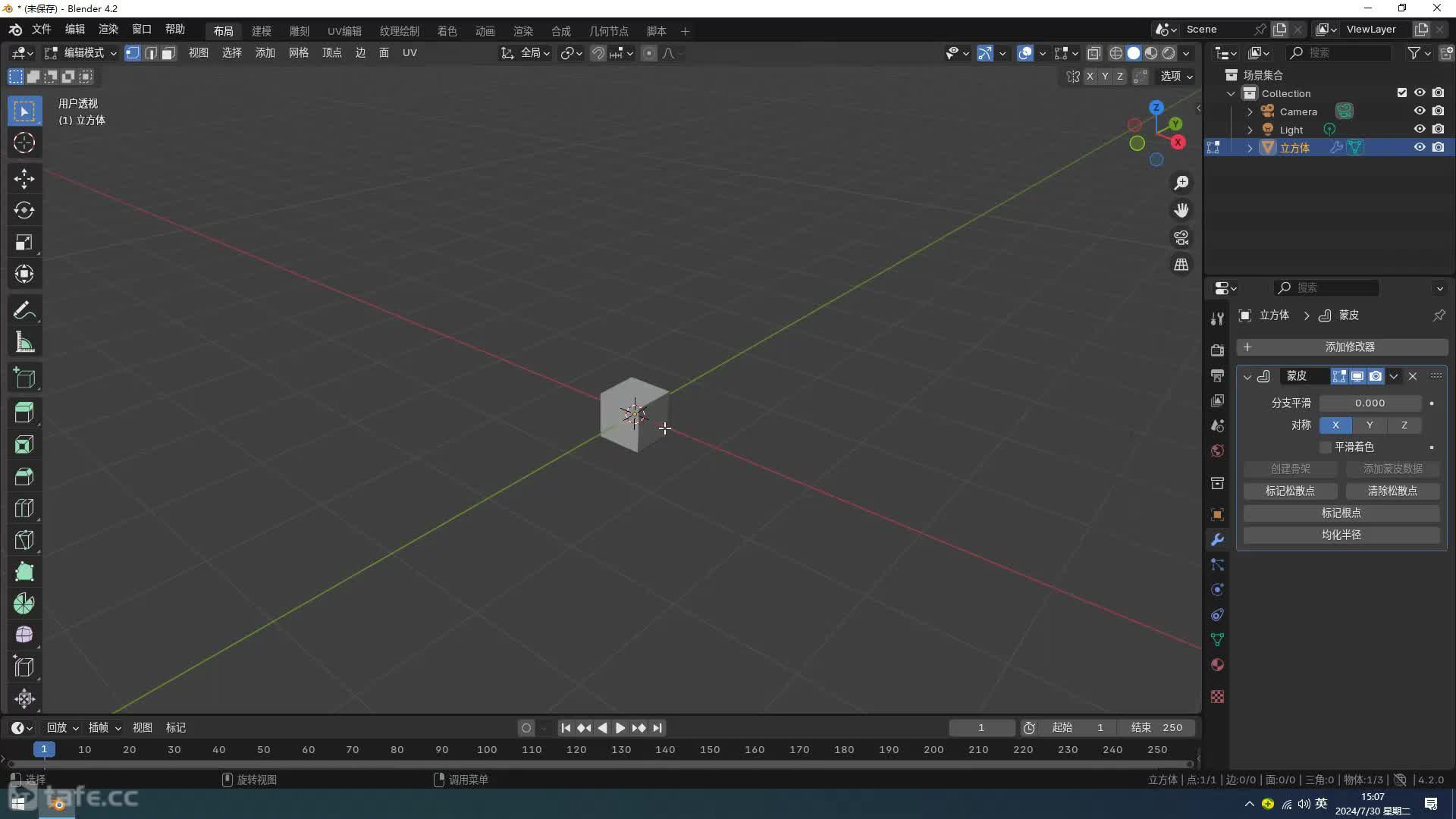
Task: Activate the Inset Faces tool
Action: click(24, 445)
